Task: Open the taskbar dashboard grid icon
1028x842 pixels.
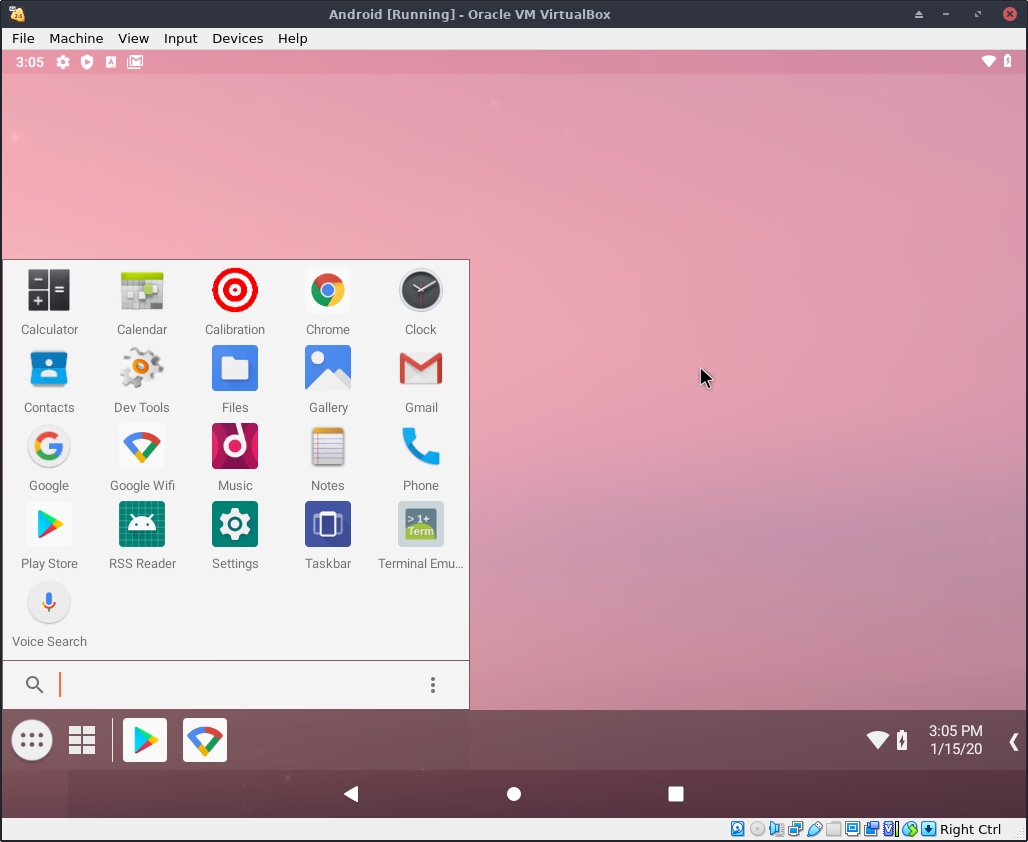Action: pos(82,740)
